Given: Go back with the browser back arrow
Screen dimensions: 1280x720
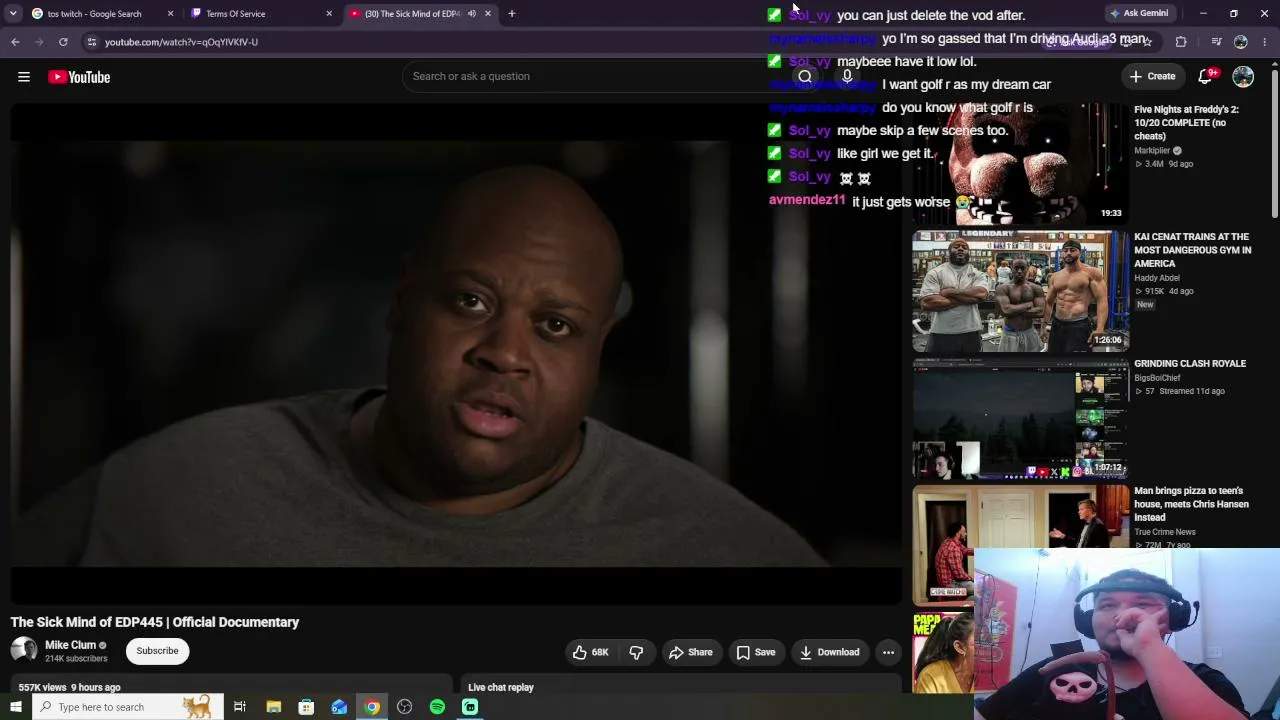Looking at the screenshot, I should click(15, 41).
